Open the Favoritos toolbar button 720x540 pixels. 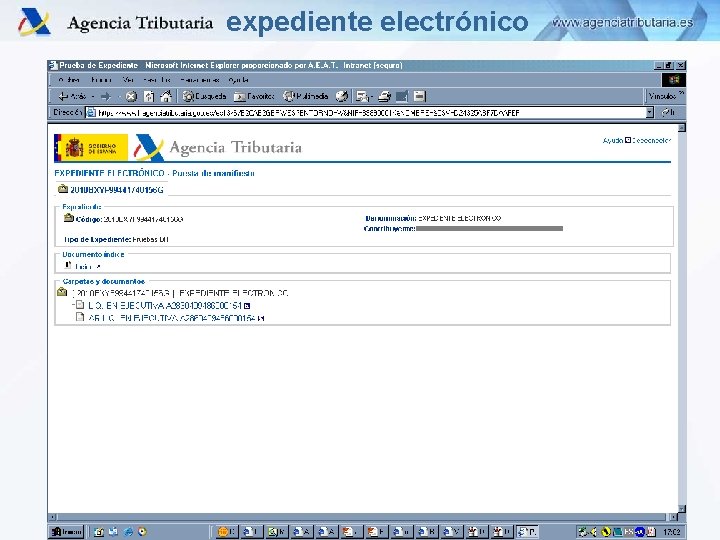coord(254,96)
